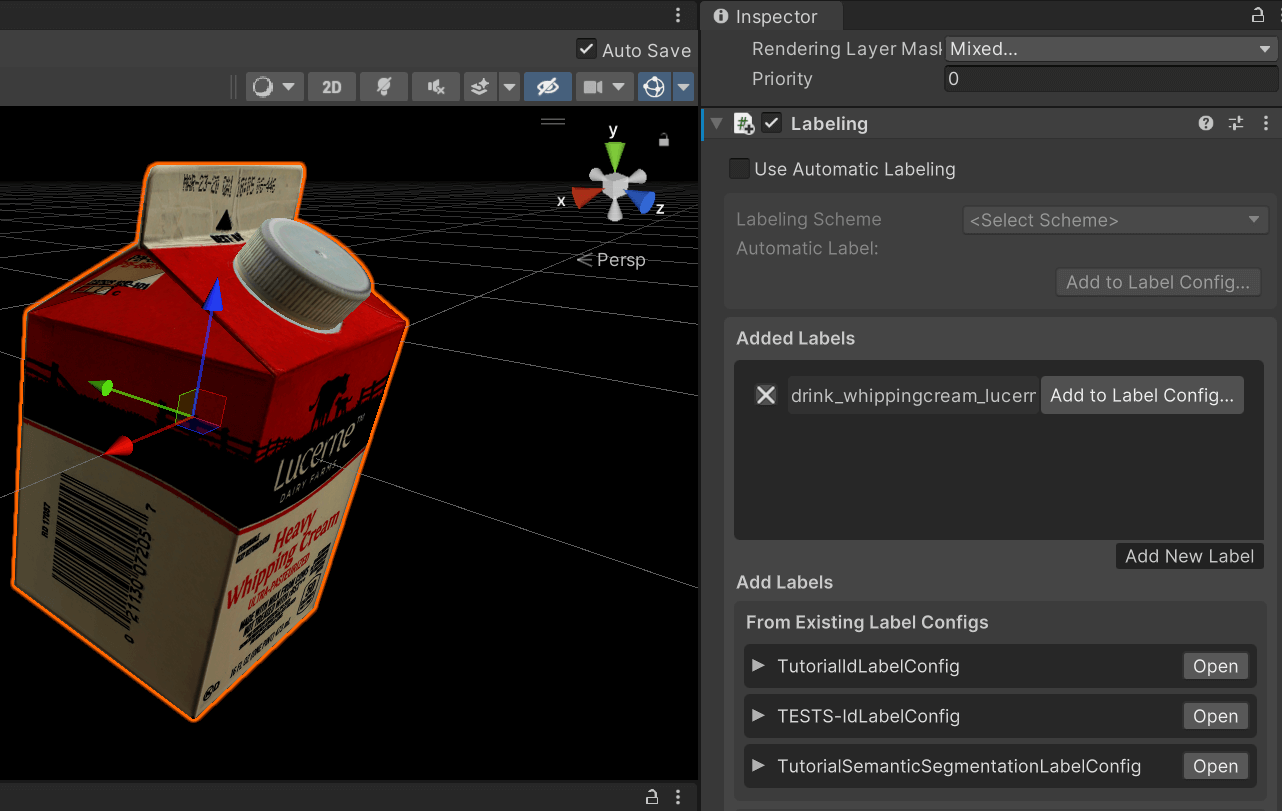
Task: Open the TESTS-IdLabelConfig asset
Action: 1216,717
